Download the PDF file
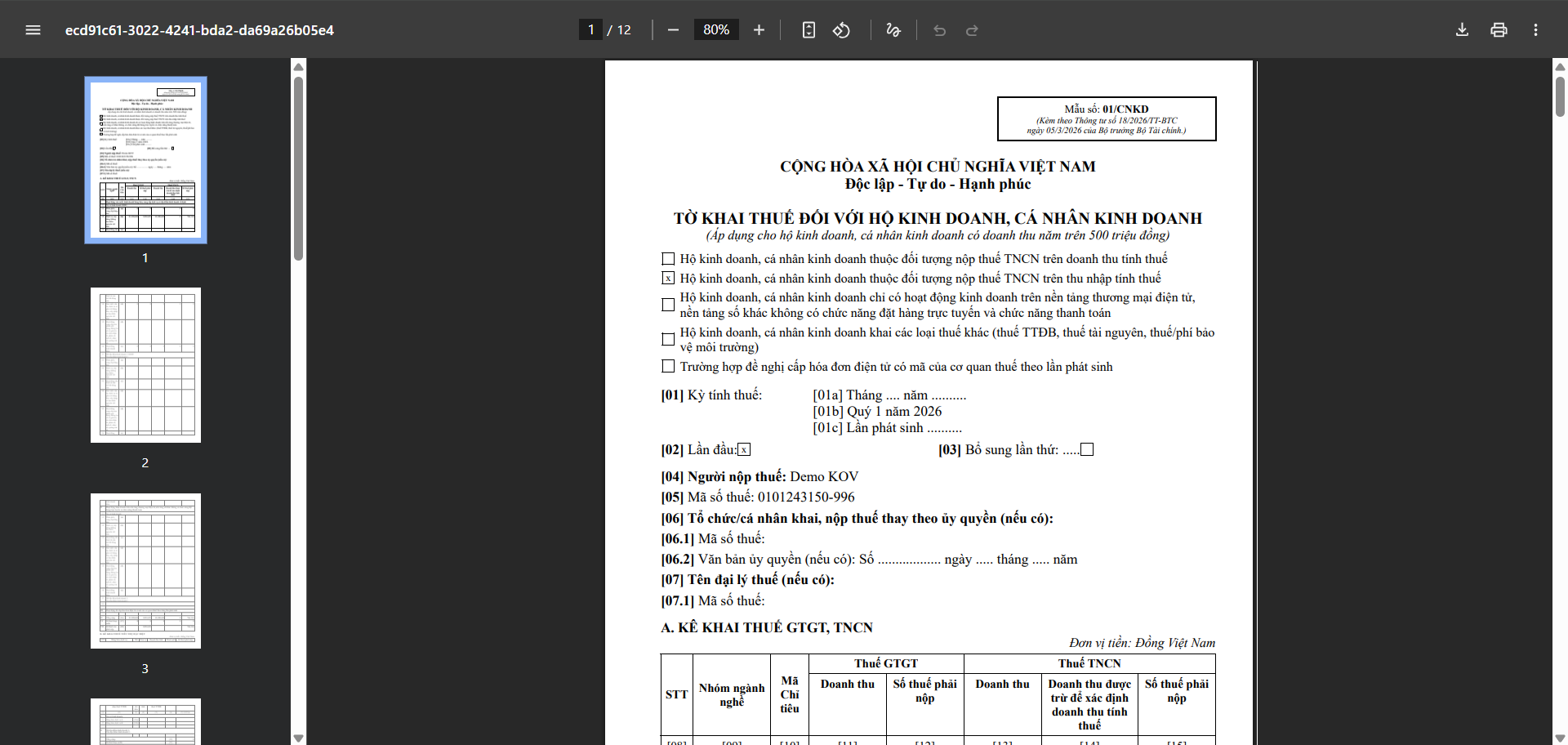This screenshot has height=745, width=1568. (x=1462, y=30)
